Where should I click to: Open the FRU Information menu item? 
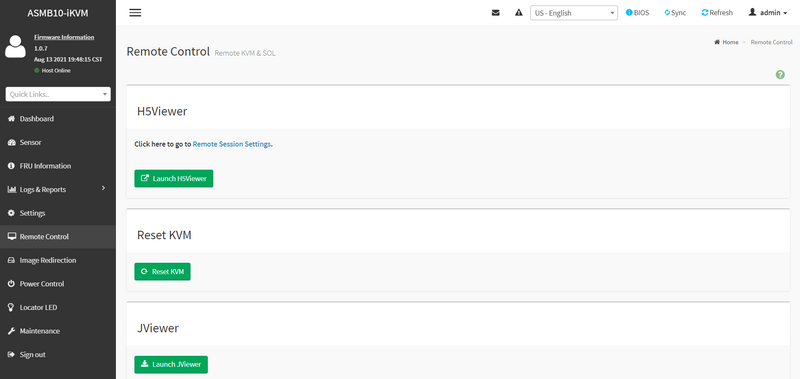pyautogui.click(x=58, y=166)
